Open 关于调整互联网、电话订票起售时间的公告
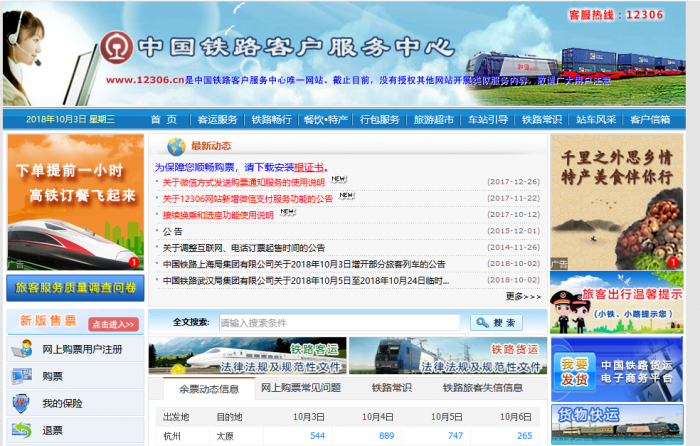 [x=244, y=248]
